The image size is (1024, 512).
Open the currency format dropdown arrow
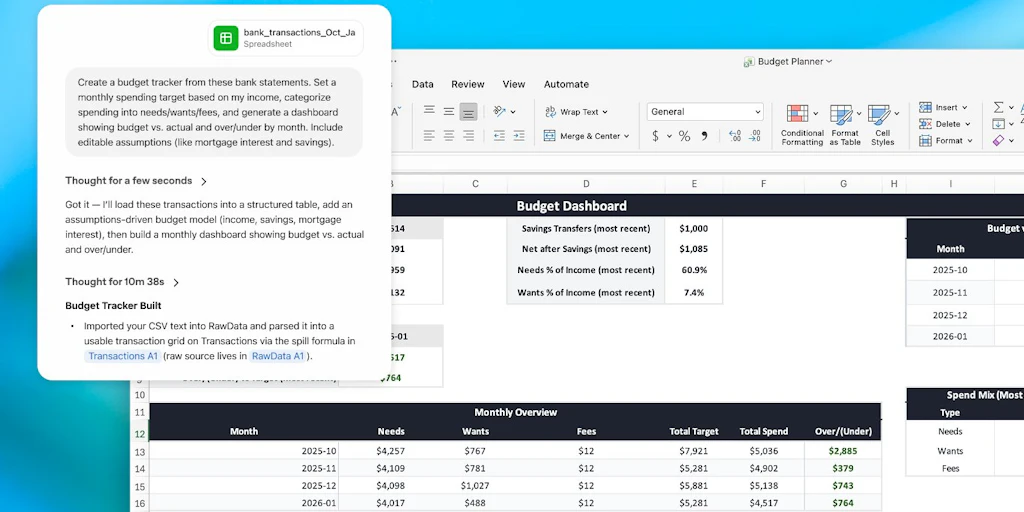coord(669,136)
